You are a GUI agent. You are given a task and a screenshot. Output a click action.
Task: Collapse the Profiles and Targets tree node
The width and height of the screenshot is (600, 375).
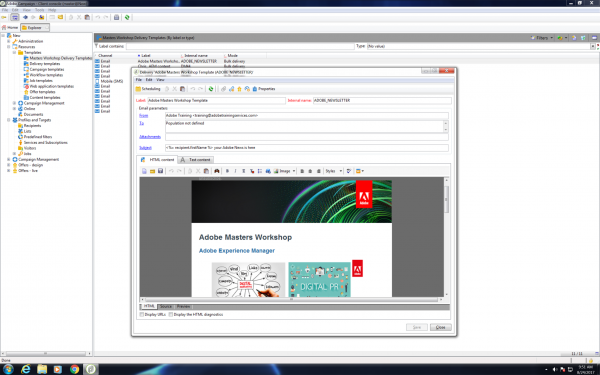(x=9, y=120)
